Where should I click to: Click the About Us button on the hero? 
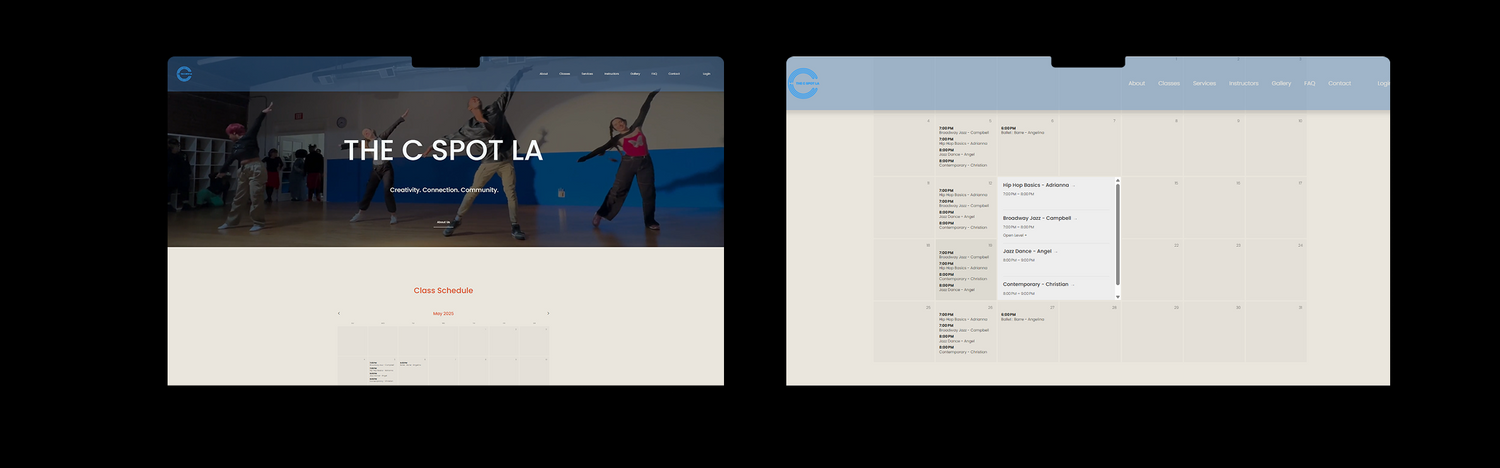[443, 222]
